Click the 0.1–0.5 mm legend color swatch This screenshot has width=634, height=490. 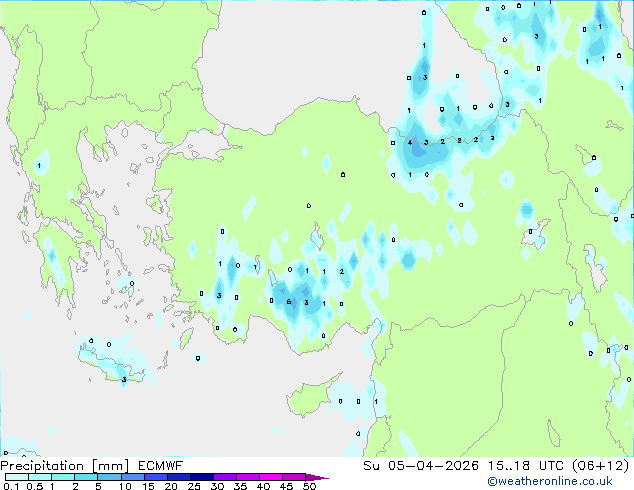17,477
